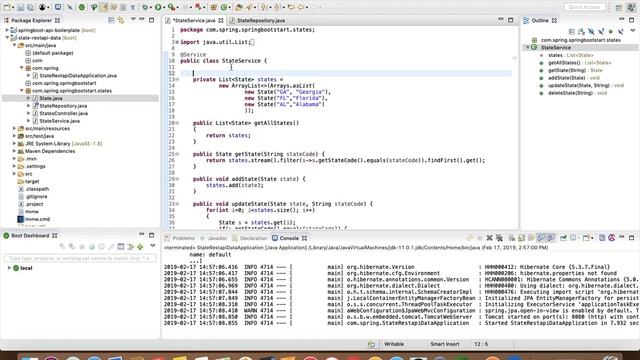This screenshot has width=640, height=360.
Task: Toggle Link with Editor in Package Explorer
Action: (x=121, y=20)
